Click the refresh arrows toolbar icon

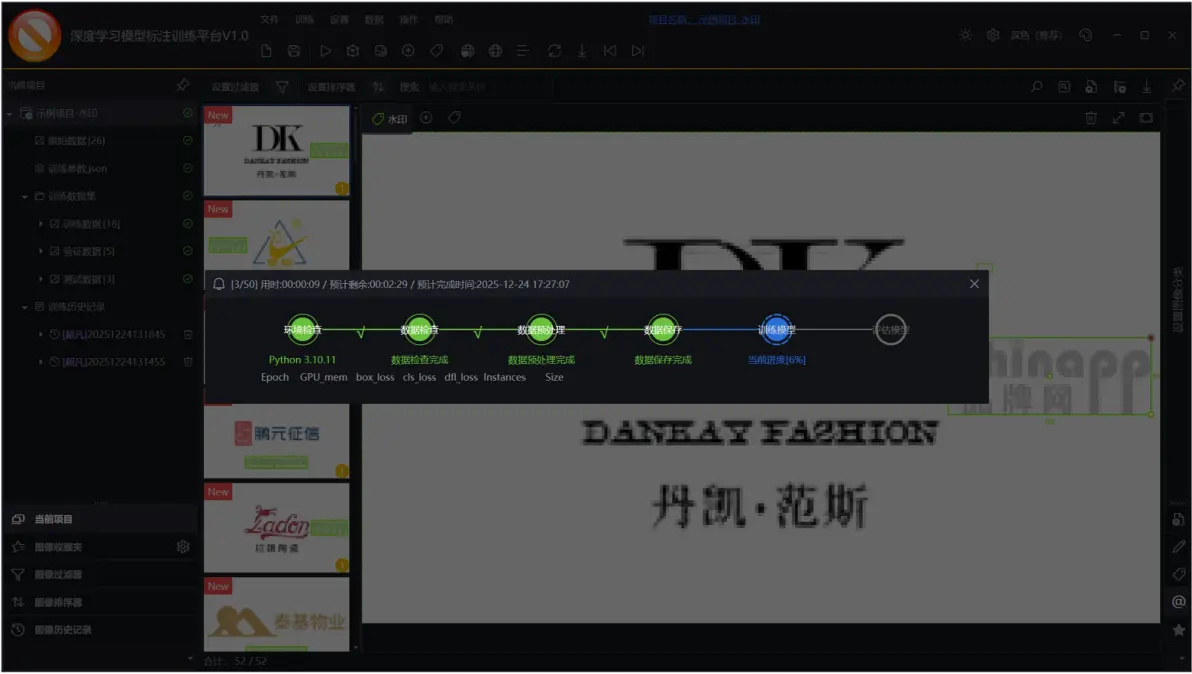[x=554, y=51]
